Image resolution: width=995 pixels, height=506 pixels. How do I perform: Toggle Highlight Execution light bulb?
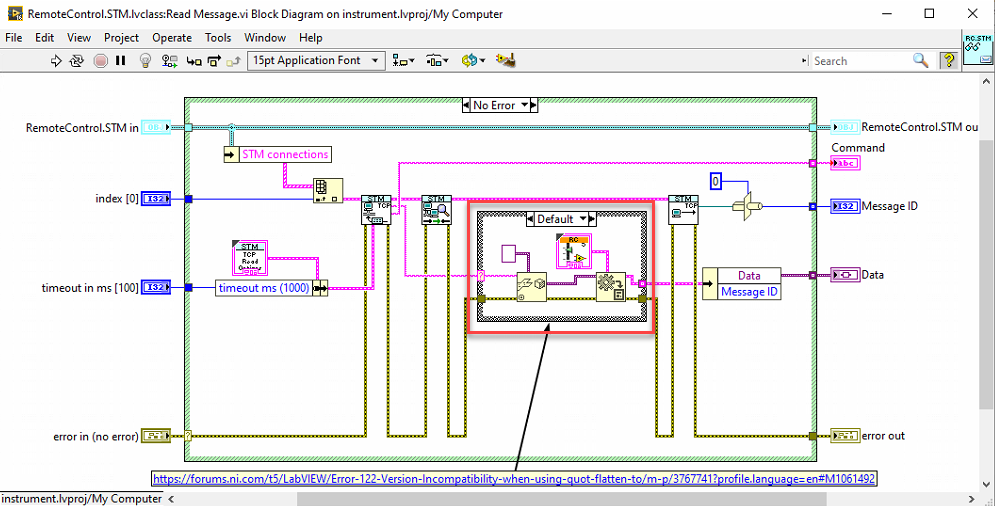coord(145,61)
